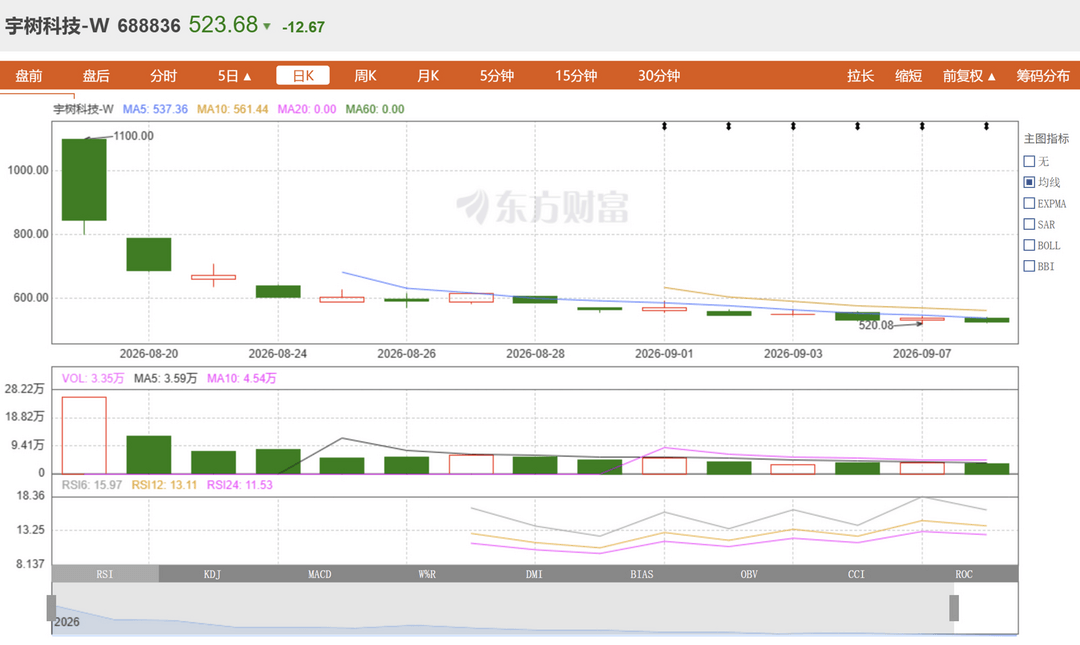Switch to the CCI indicator tab

[856, 574]
